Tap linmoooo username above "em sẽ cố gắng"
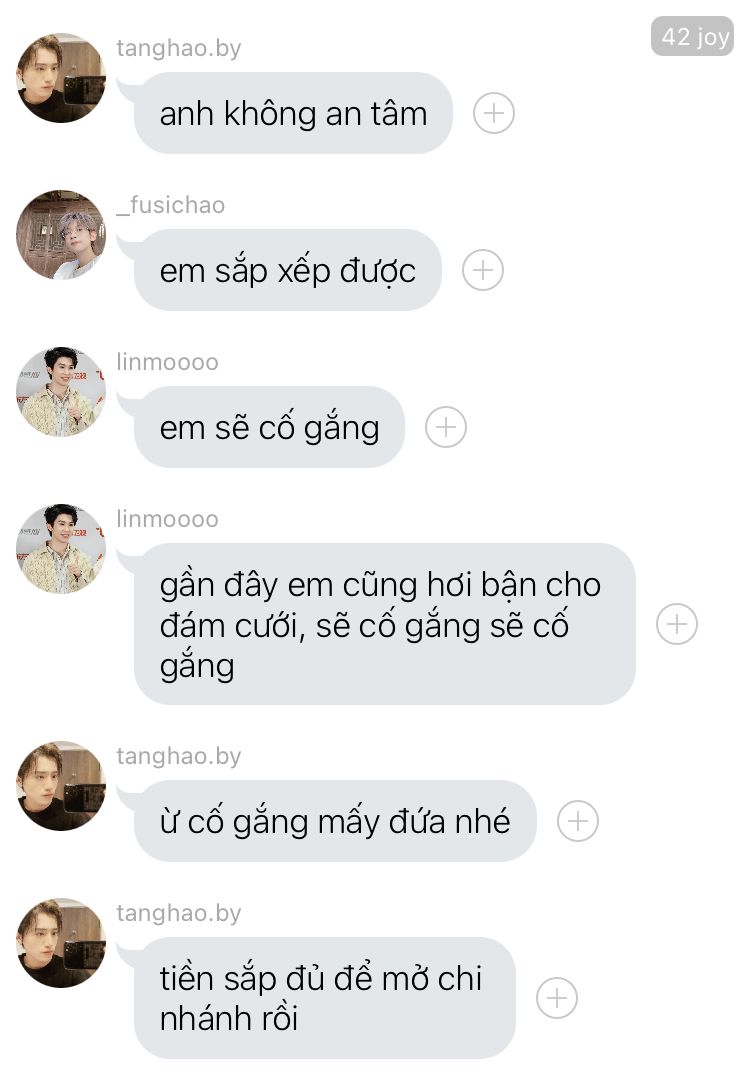750x1084 pixels. pos(167,362)
